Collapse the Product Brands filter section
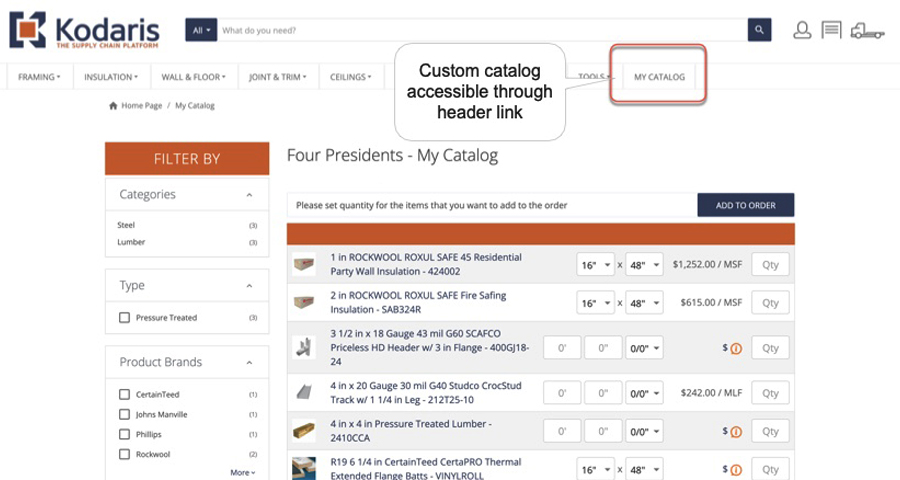The image size is (900, 480). coord(249,362)
